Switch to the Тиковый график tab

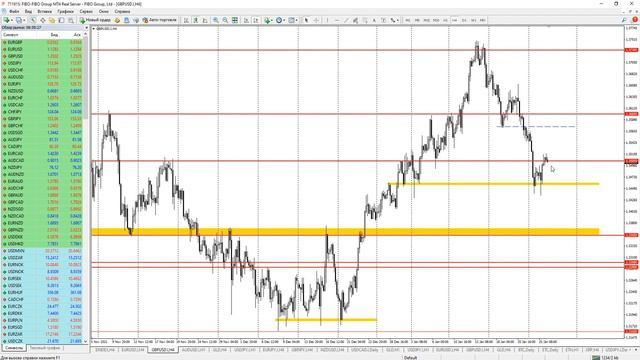click(45, 348)
